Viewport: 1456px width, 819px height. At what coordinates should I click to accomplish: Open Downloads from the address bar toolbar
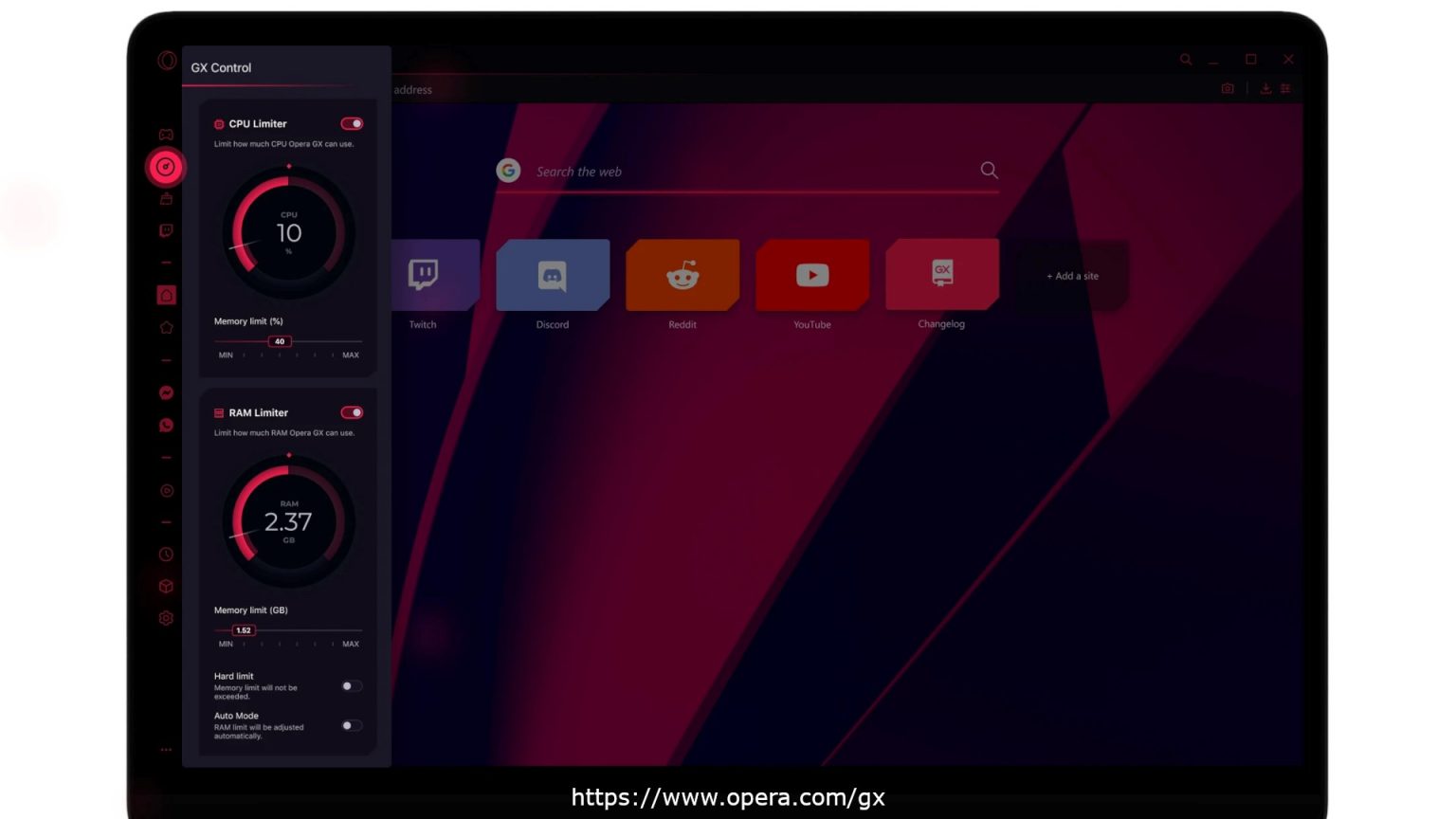pos(1265,88)
